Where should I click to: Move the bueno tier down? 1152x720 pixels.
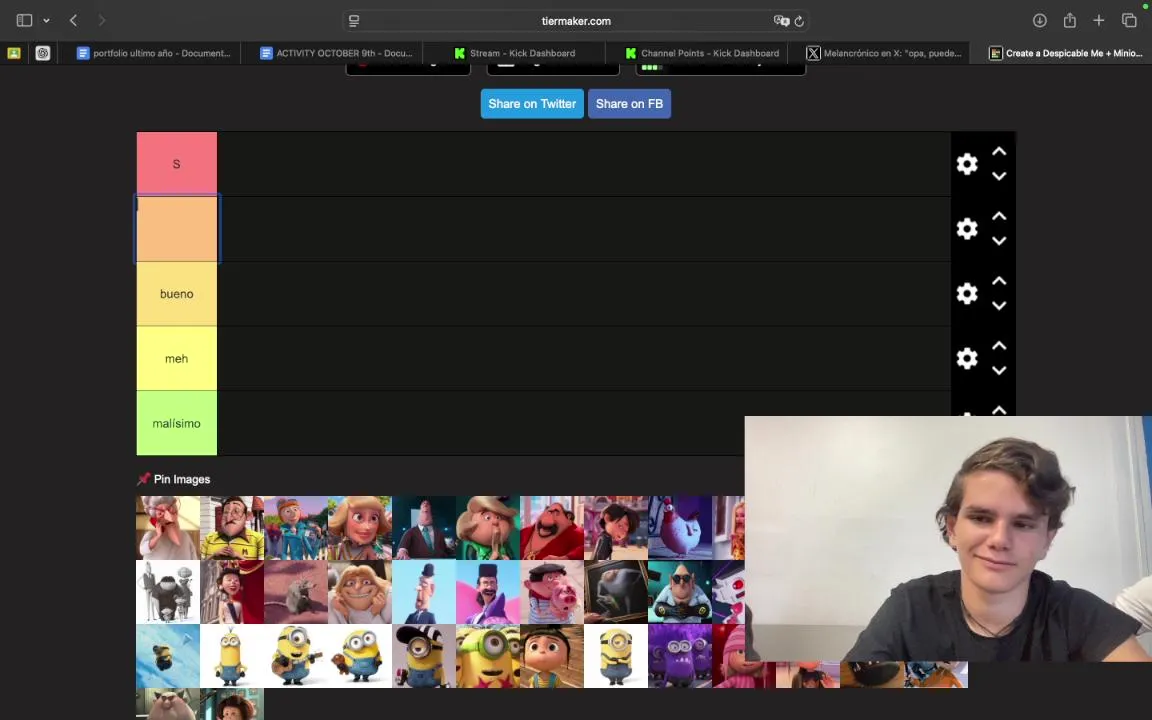click(x=998, y=306)
